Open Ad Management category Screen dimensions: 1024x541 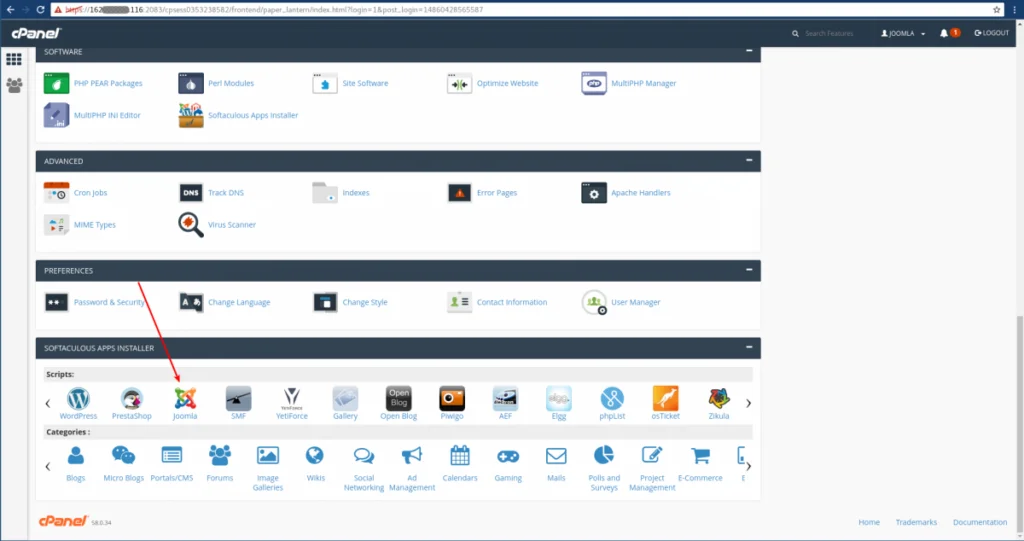tap(412, 468)
